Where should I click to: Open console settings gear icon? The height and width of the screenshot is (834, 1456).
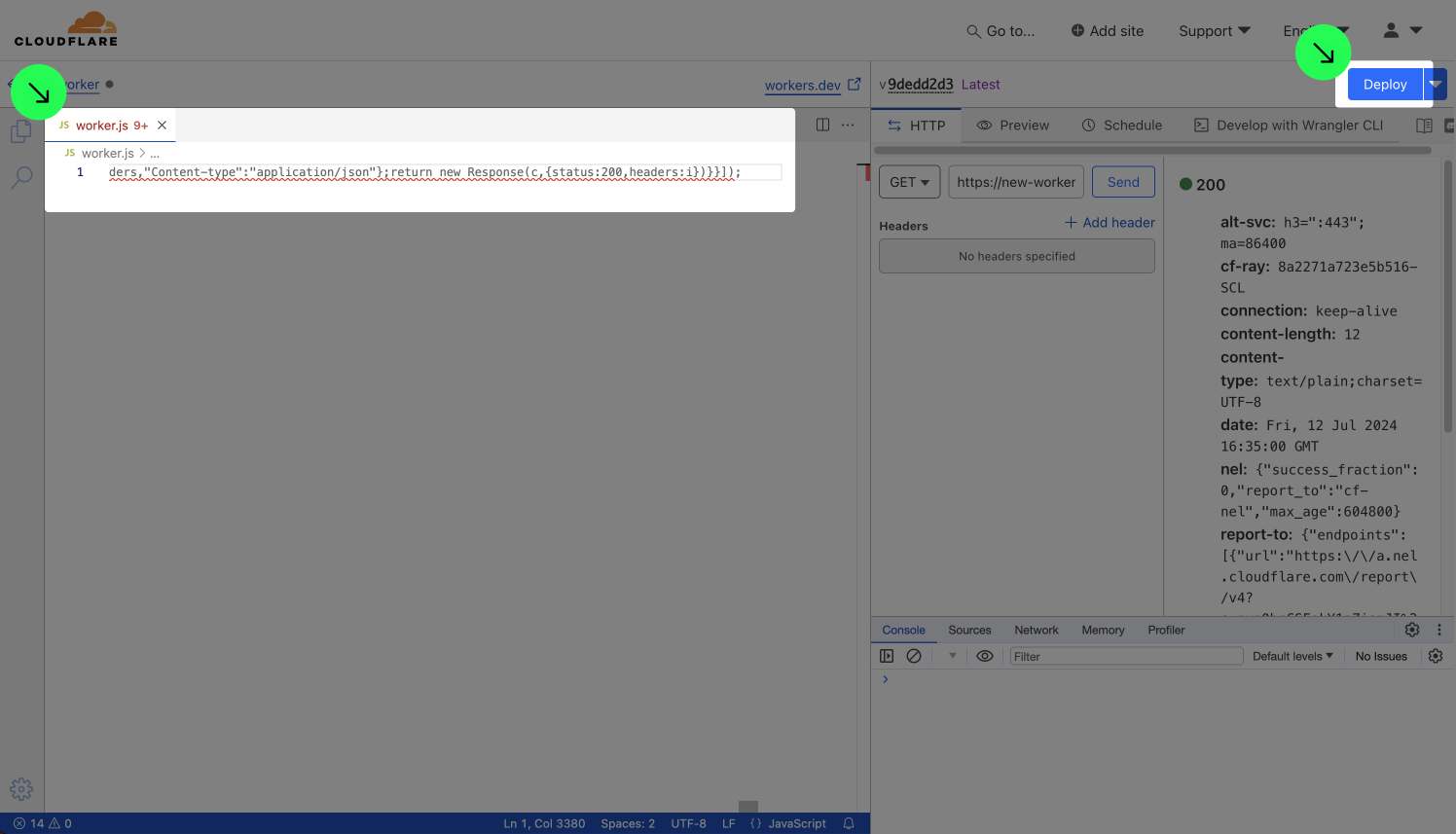[1436, 656]
